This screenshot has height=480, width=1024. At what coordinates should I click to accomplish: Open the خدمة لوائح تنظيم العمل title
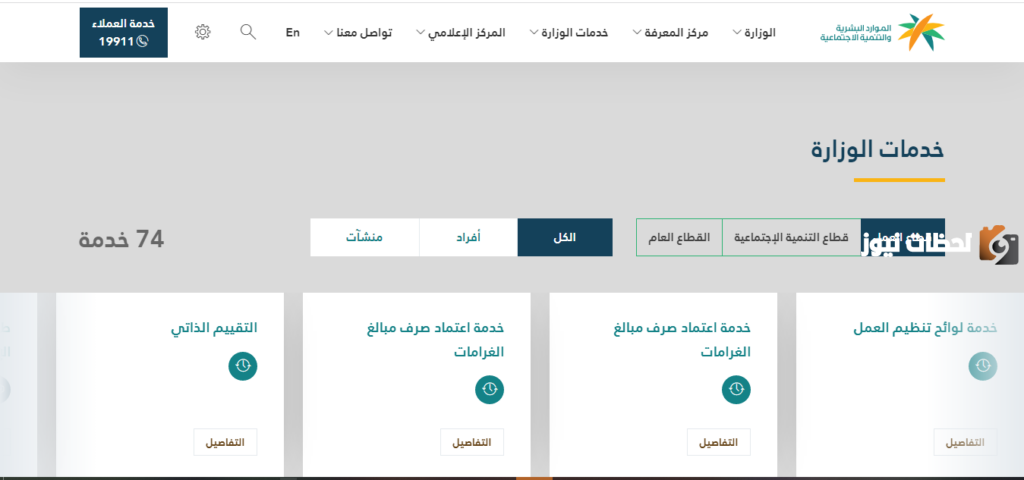point(925,328)
